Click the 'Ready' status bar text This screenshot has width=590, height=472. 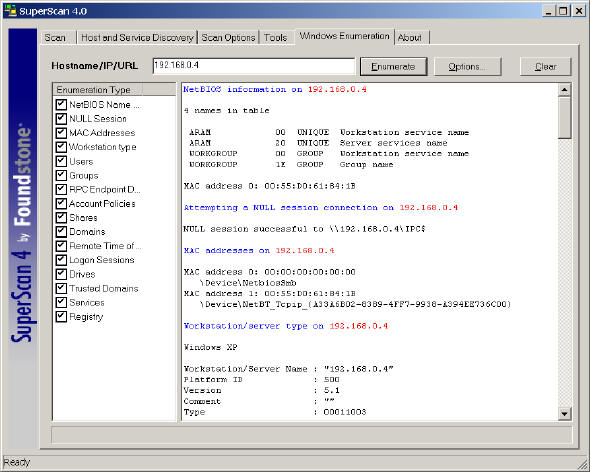(17, 462)
